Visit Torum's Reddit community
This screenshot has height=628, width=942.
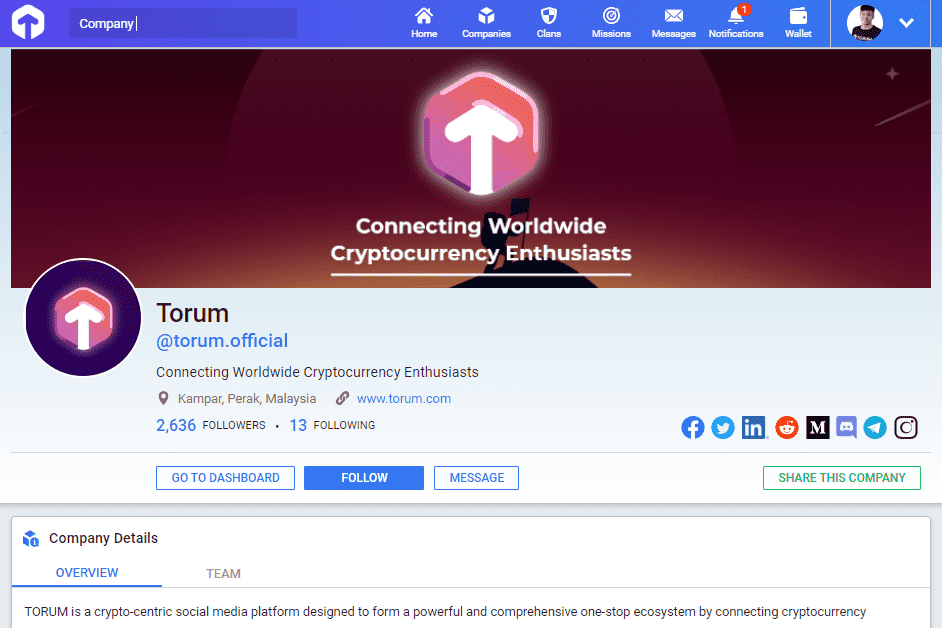click(x=787, y=427)
